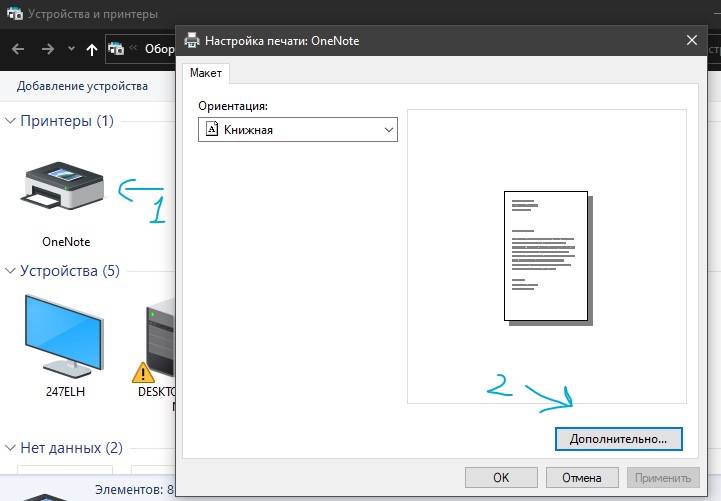
Task: Open the Ориентация dropdown with Книжная
Action: coord(298,130)
